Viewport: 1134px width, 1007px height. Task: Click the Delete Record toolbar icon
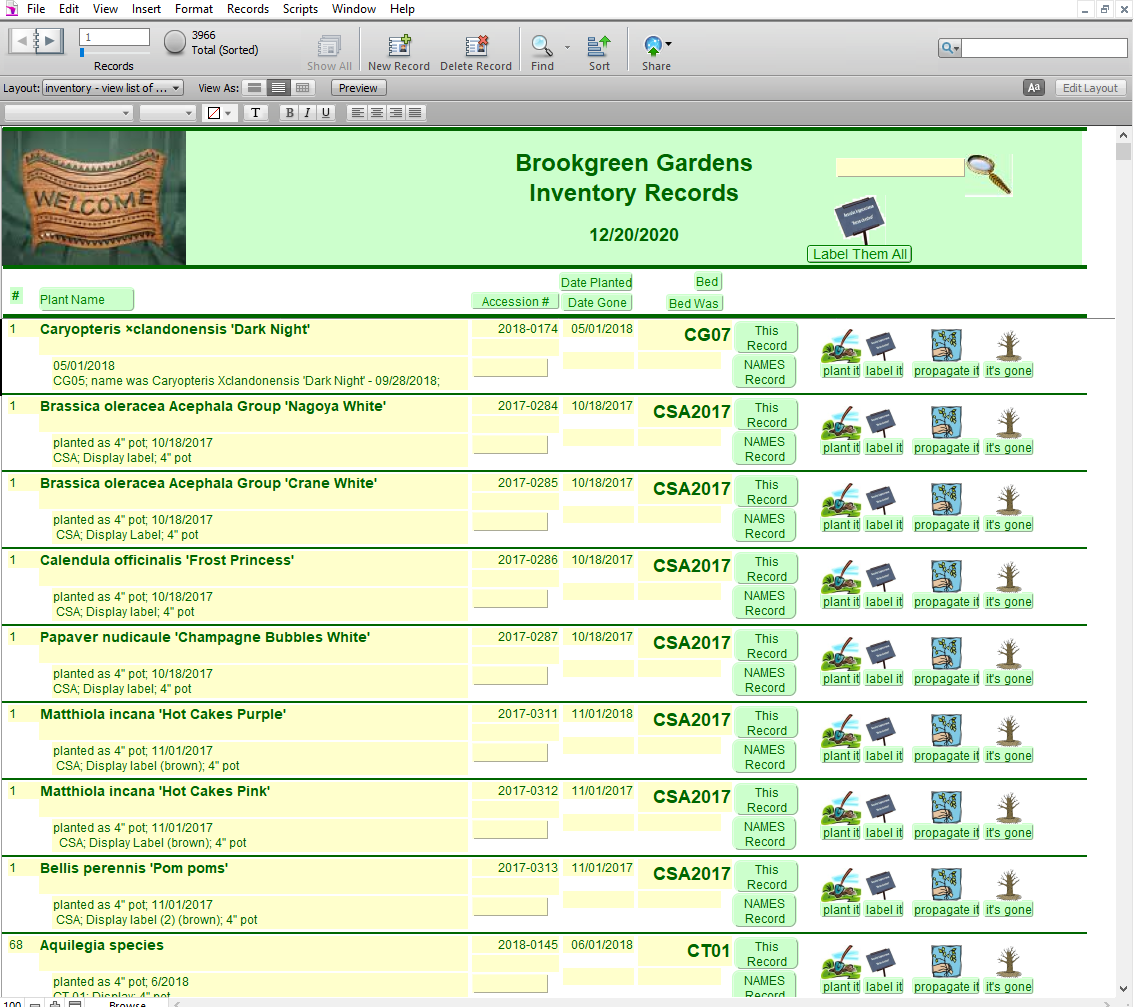tap(477, 46)
